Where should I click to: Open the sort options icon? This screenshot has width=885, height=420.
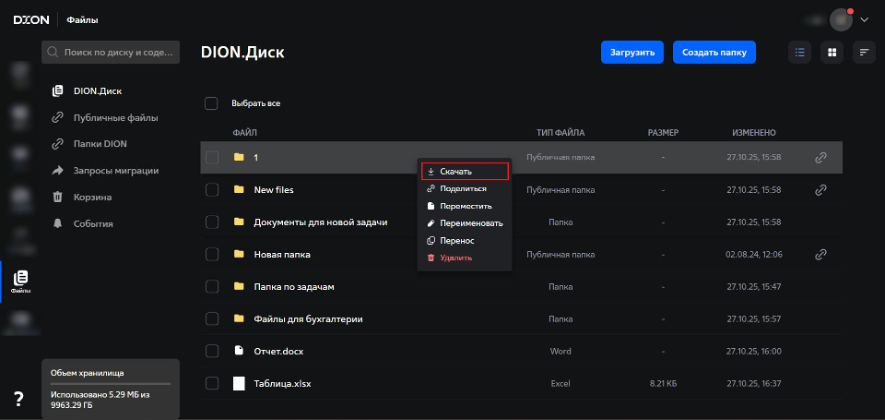point(864,52)
